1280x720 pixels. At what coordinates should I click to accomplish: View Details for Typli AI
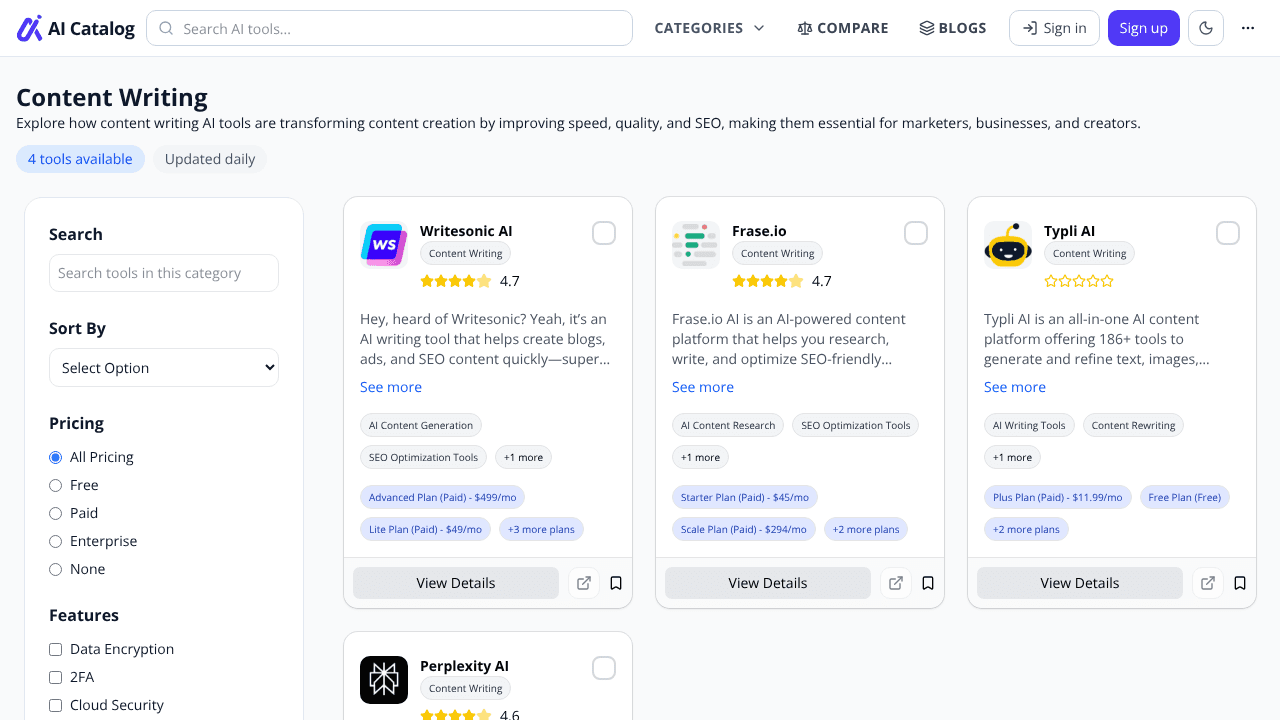pyautogui.click(x=1080, y=583)
